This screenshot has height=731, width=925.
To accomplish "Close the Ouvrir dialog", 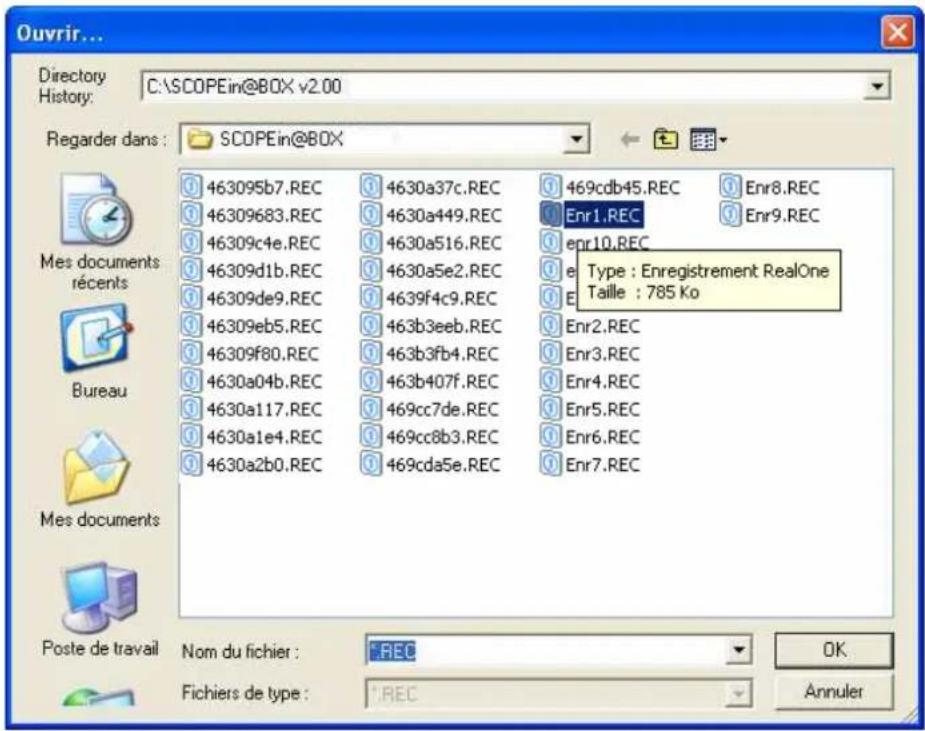I will (x=898, y=32).
